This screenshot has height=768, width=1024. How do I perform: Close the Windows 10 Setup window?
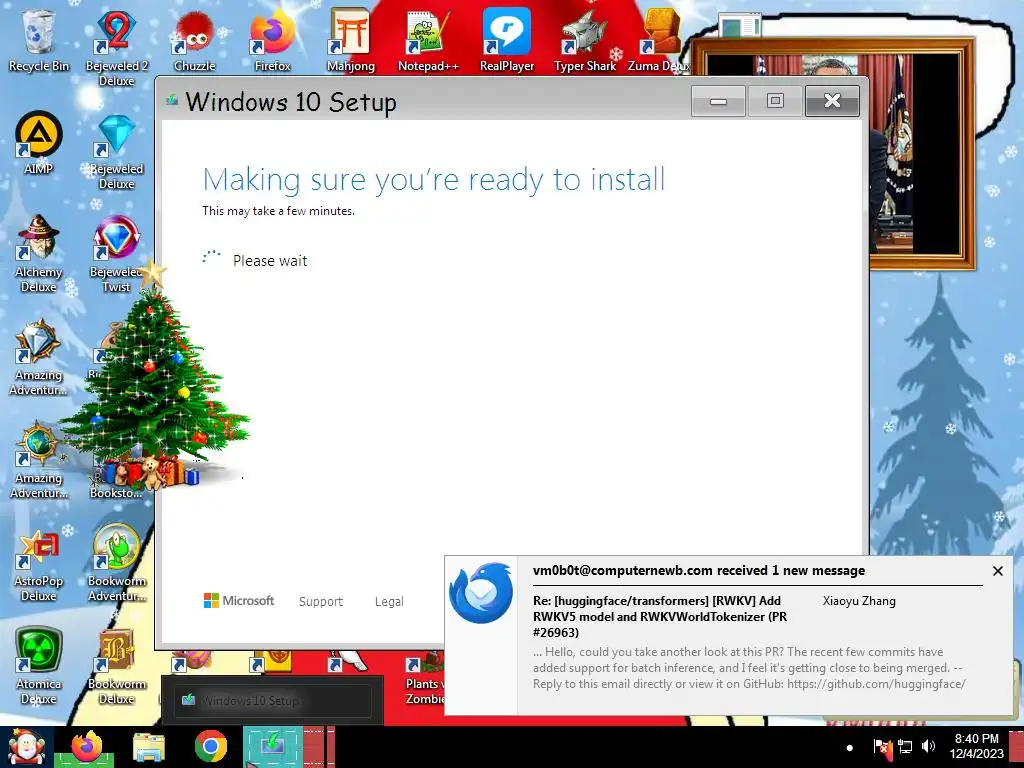(832, 101)
